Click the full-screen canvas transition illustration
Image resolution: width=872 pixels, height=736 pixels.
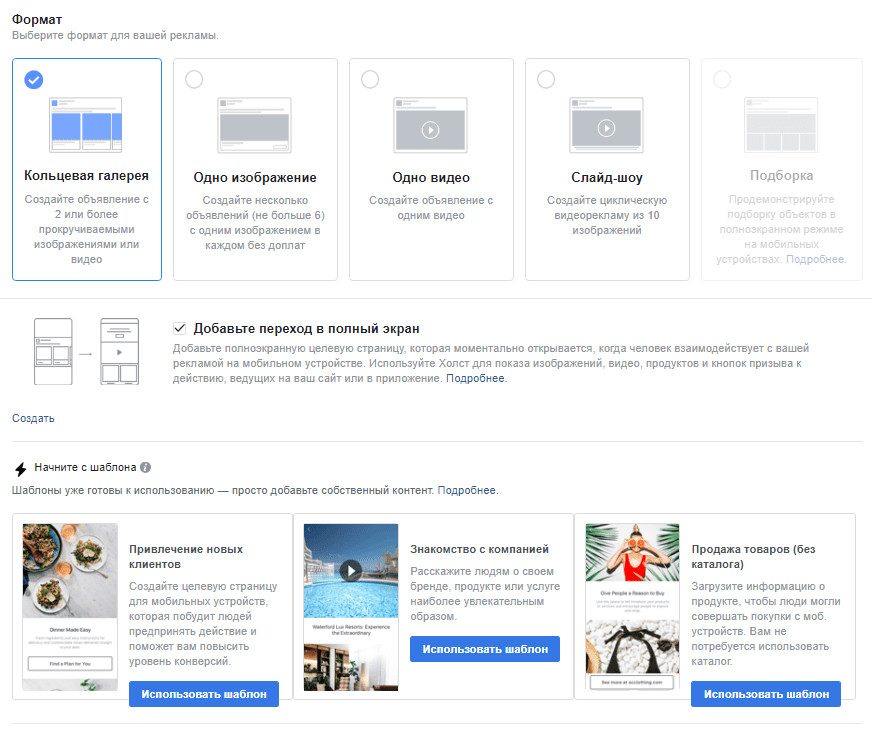[86, 352]
